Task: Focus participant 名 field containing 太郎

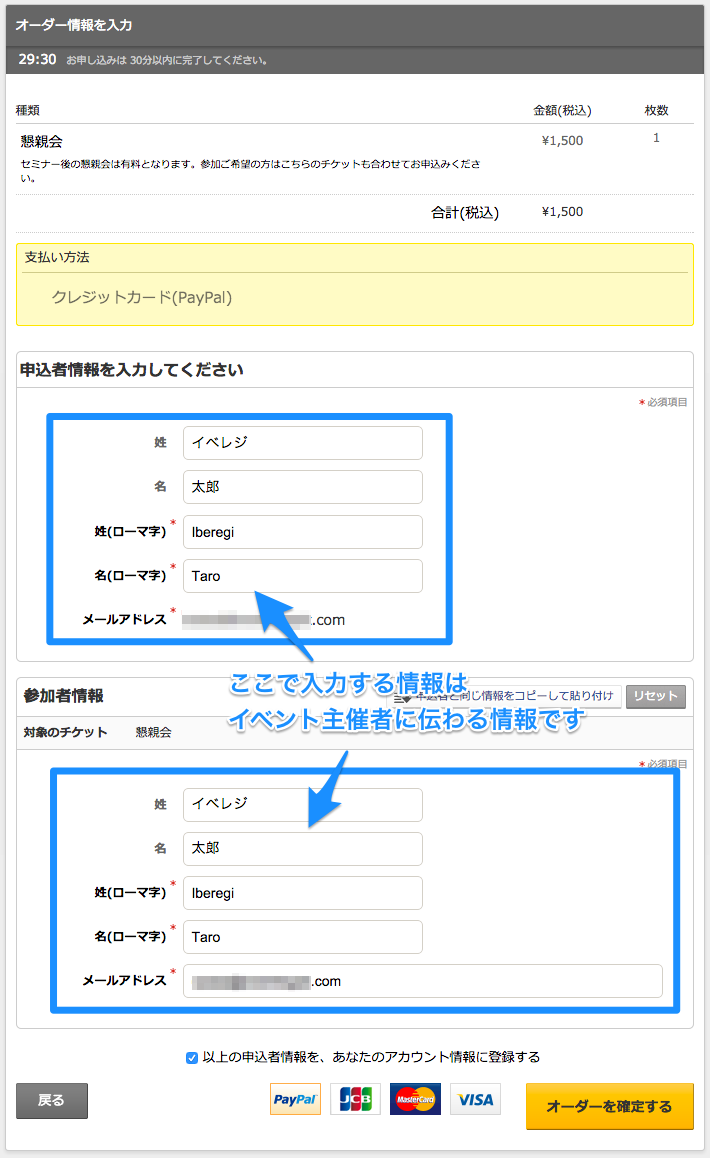Action: (303, 849)
